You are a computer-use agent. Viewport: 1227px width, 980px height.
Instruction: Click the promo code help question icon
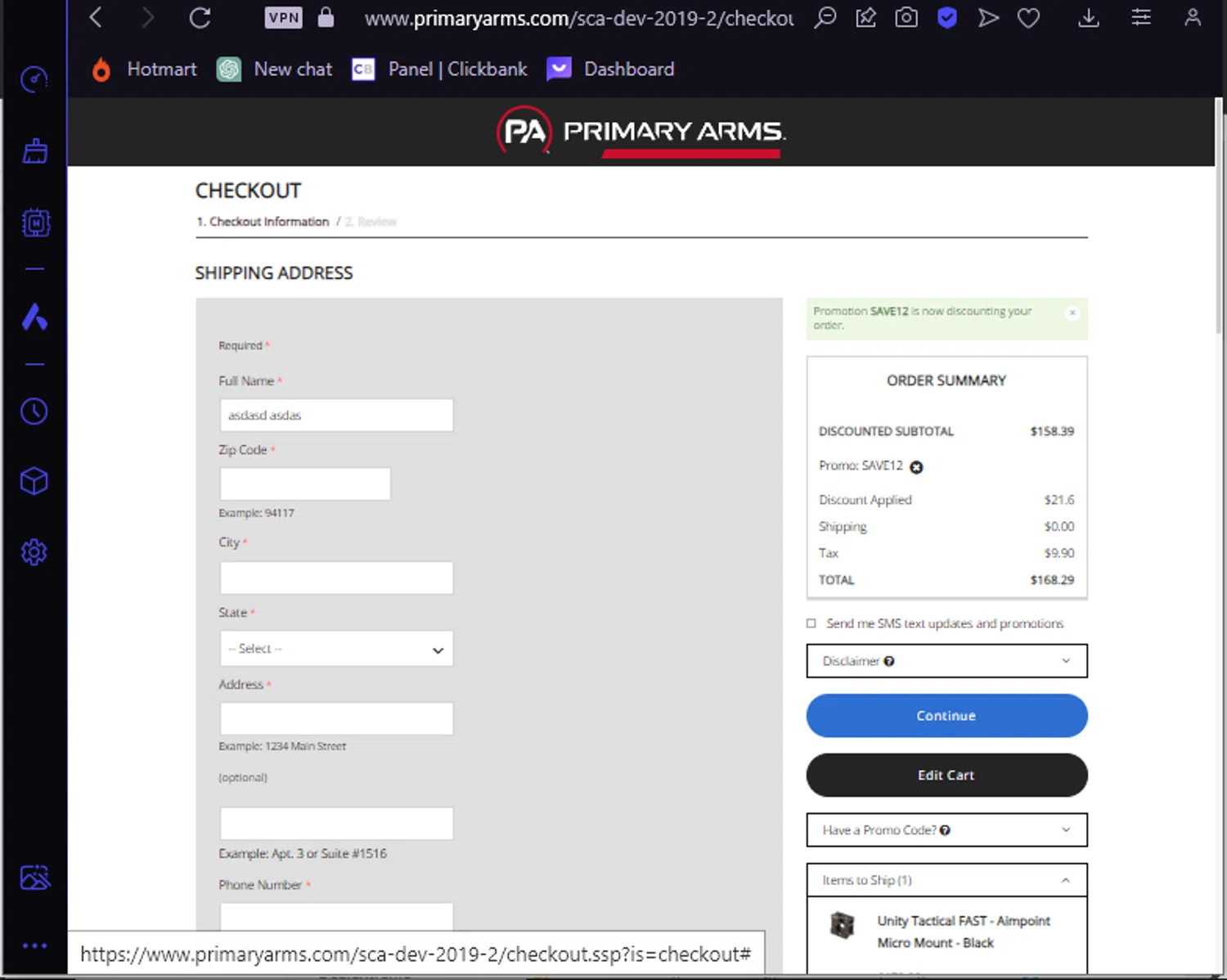point(945,830)
